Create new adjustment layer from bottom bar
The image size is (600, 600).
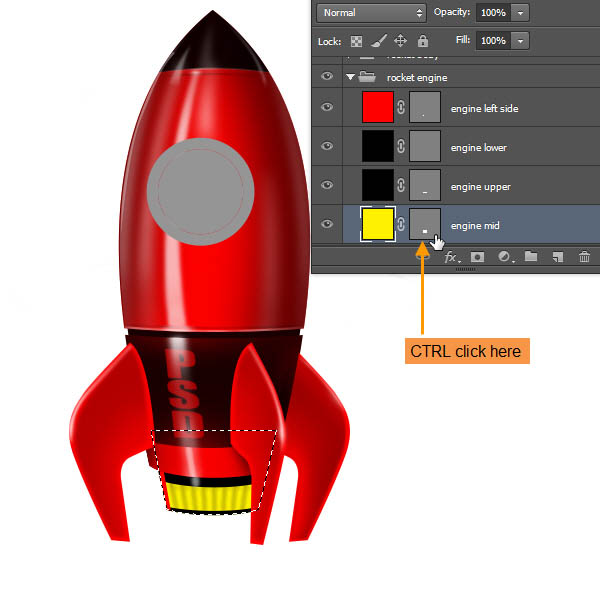505,257
